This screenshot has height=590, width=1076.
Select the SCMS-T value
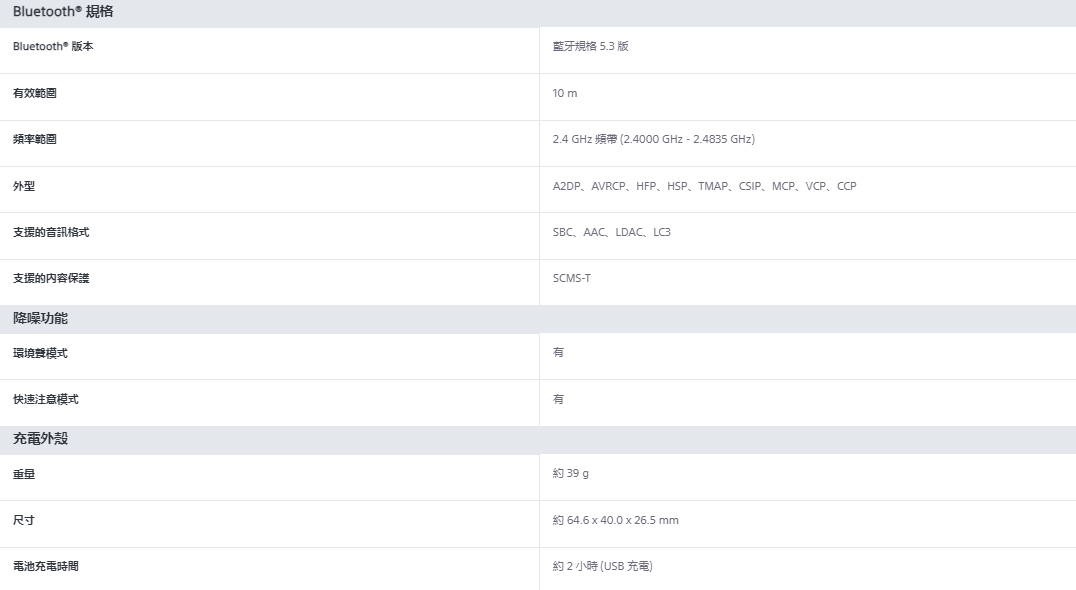click(x=571, y=279)
